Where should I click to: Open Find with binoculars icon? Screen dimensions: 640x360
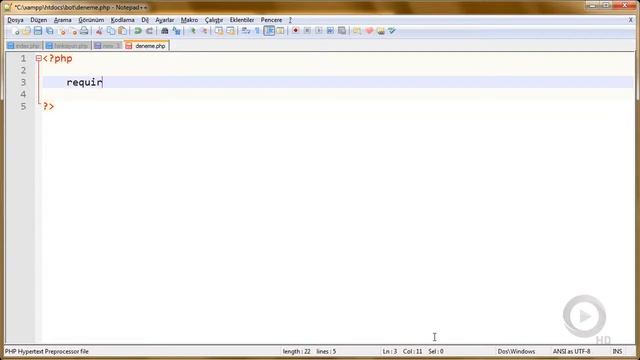(164, 31)
